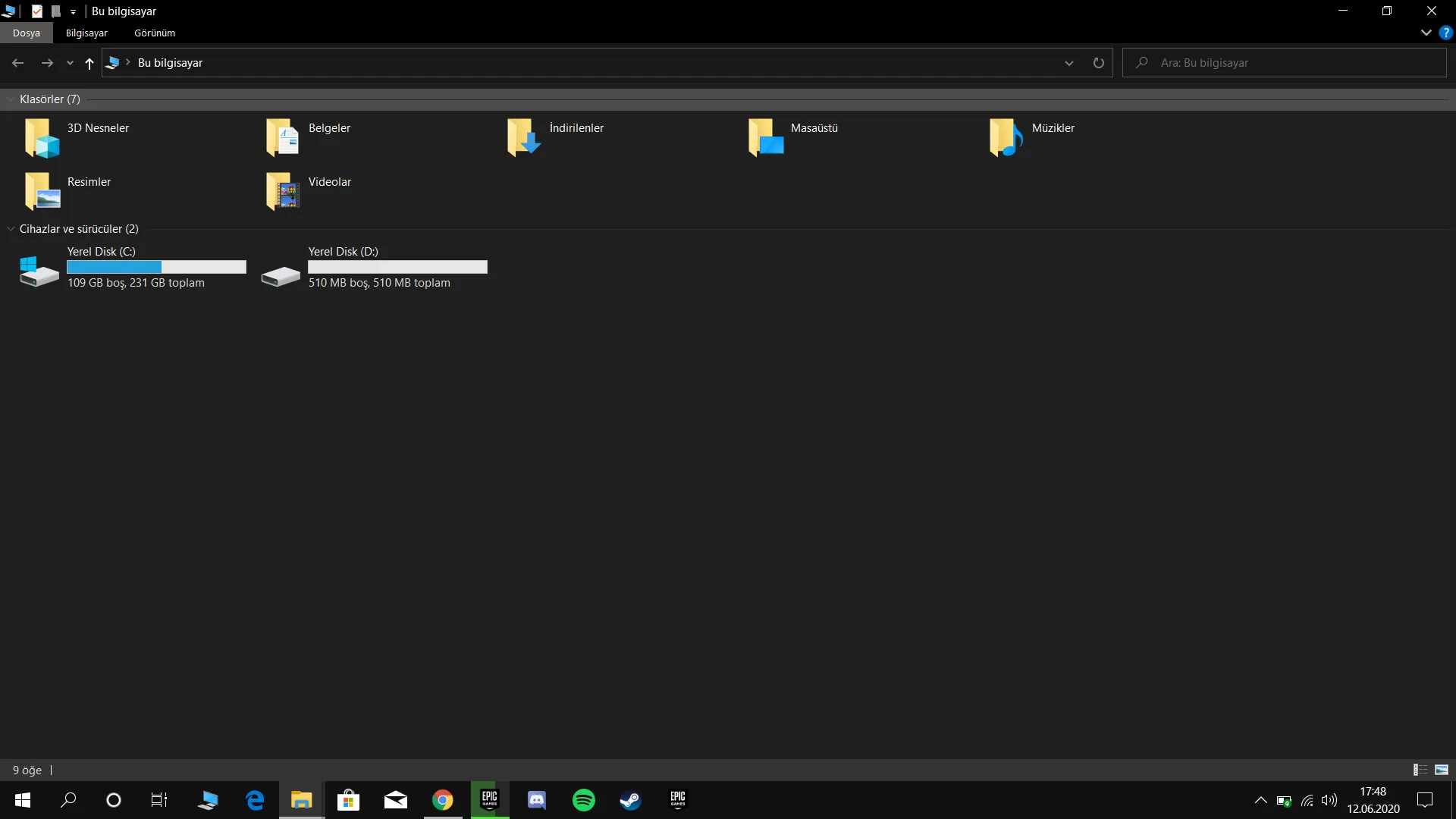Open the 3D Nesneler folder icon
1456x819 pixels.
click(42, 138)
